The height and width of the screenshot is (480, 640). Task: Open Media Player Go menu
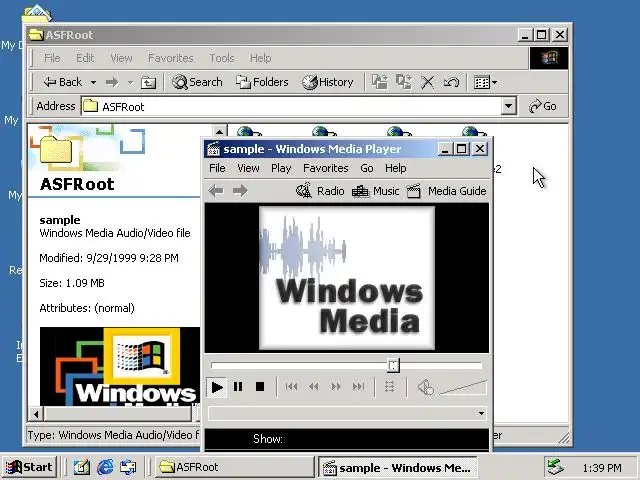pos(367,168)
